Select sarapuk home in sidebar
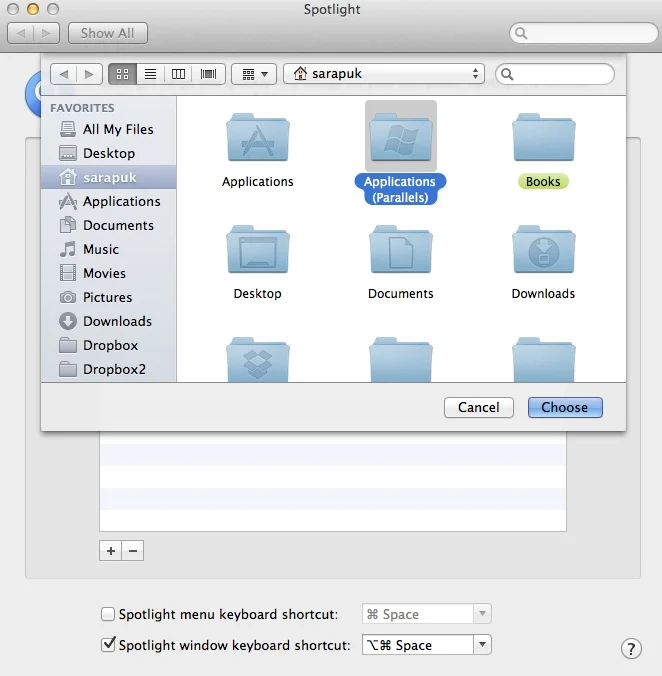Image resolution: width=662 pixels, height=676 pixels. coord(109,177)
